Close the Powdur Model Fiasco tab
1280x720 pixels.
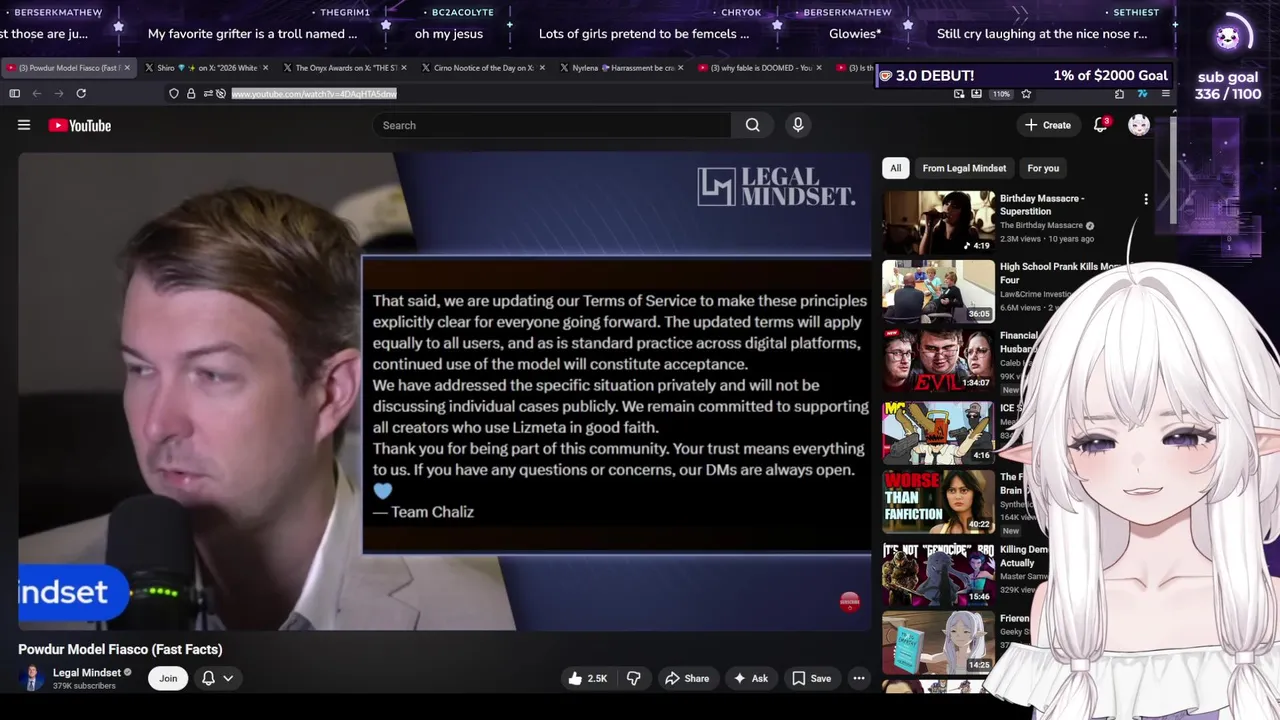click(x=127, y=68)
